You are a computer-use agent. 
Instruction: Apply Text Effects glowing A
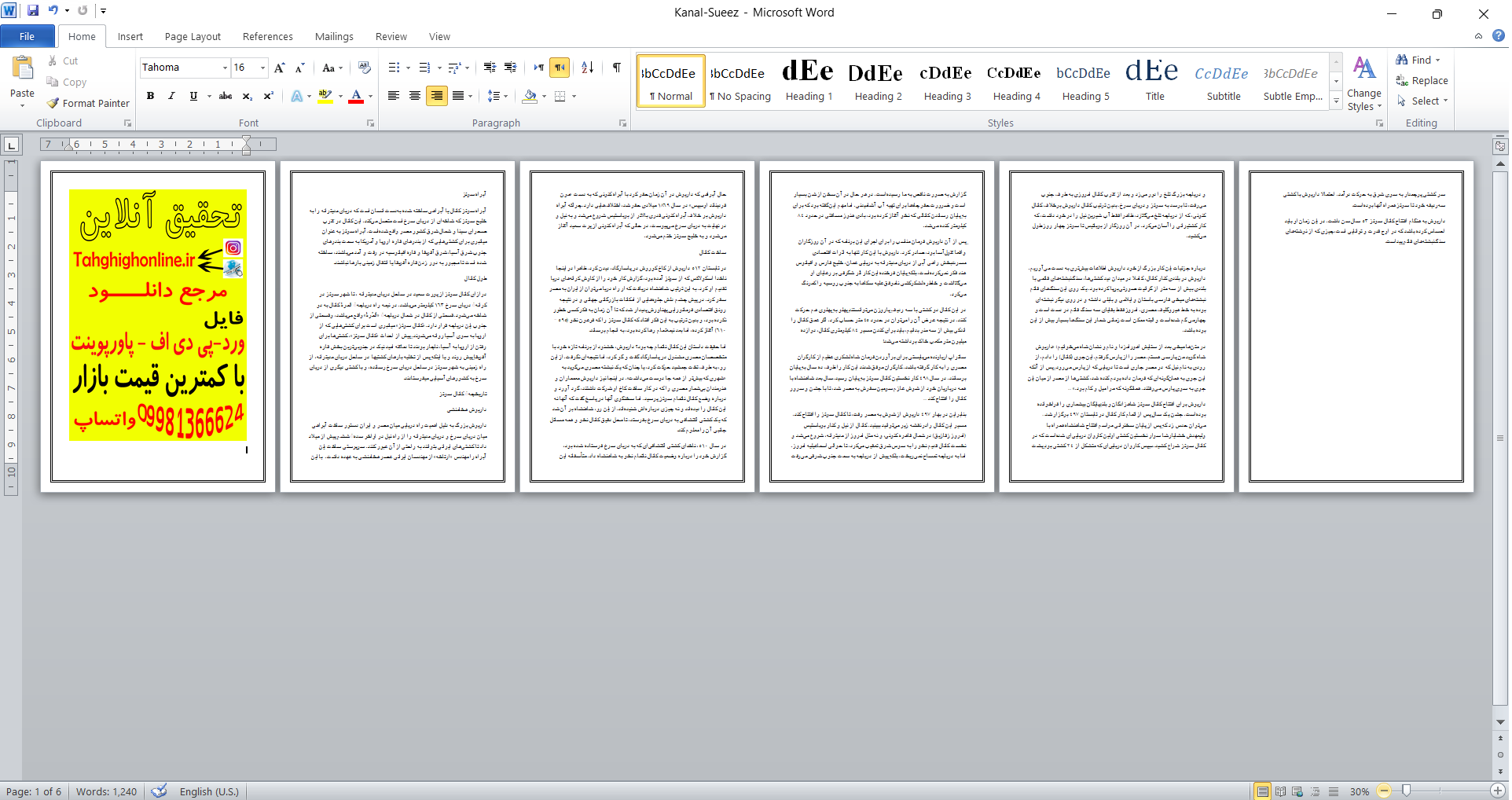pos(296,96)
